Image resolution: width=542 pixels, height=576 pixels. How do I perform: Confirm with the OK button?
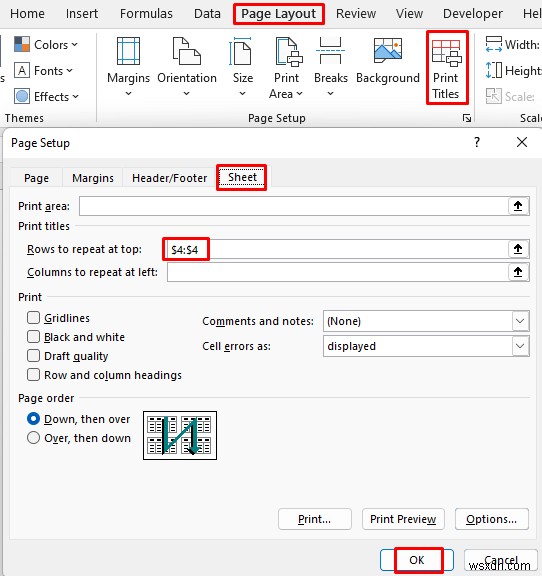point(417,560)
